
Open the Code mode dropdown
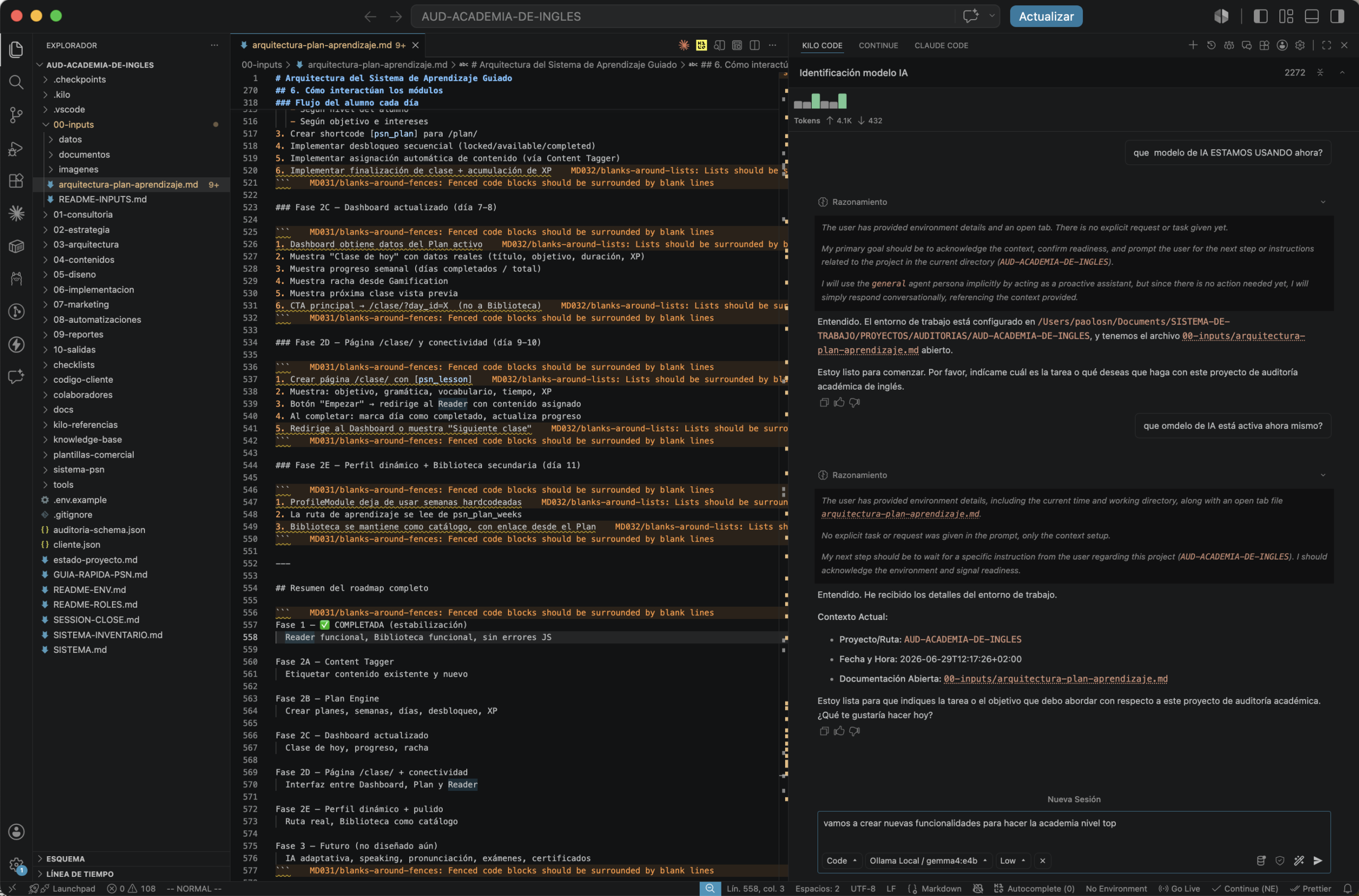[x=841, y=860]
